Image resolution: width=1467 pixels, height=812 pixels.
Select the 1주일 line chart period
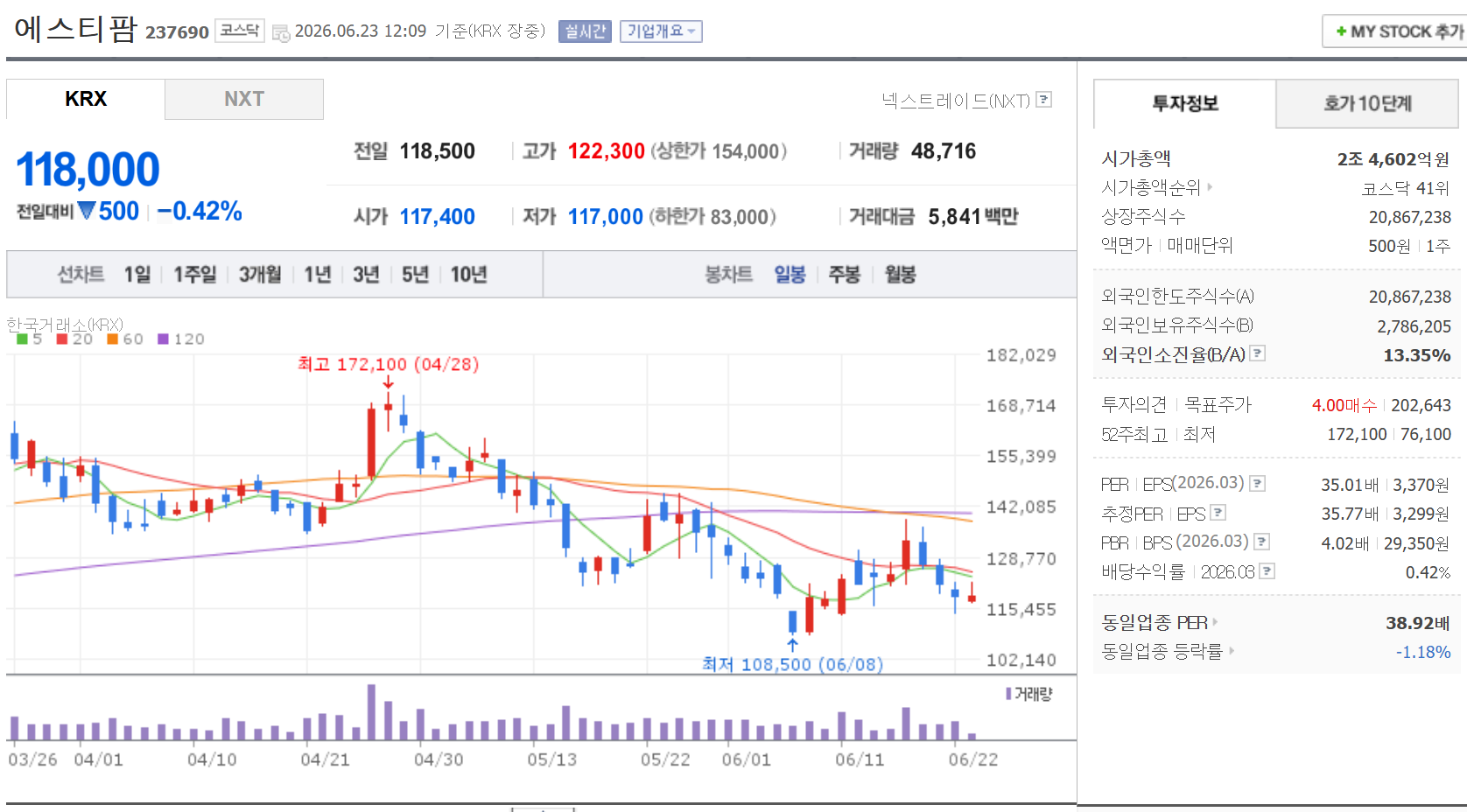point(194,275)
